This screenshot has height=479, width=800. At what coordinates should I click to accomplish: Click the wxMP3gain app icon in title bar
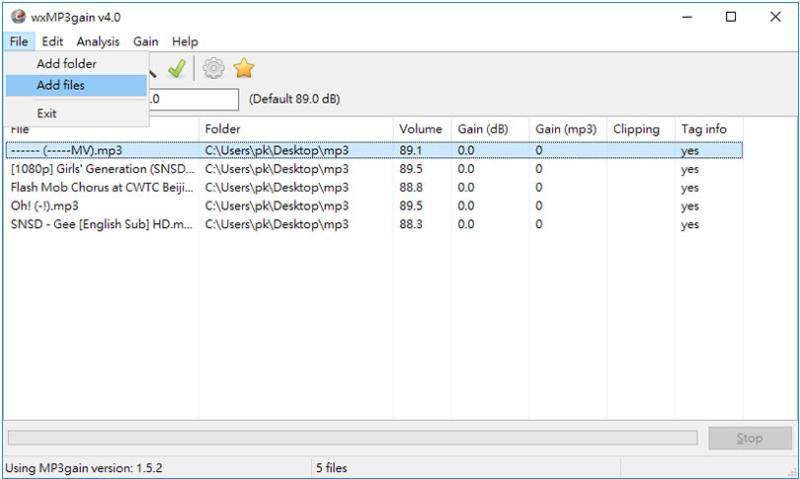click(18, 17)
